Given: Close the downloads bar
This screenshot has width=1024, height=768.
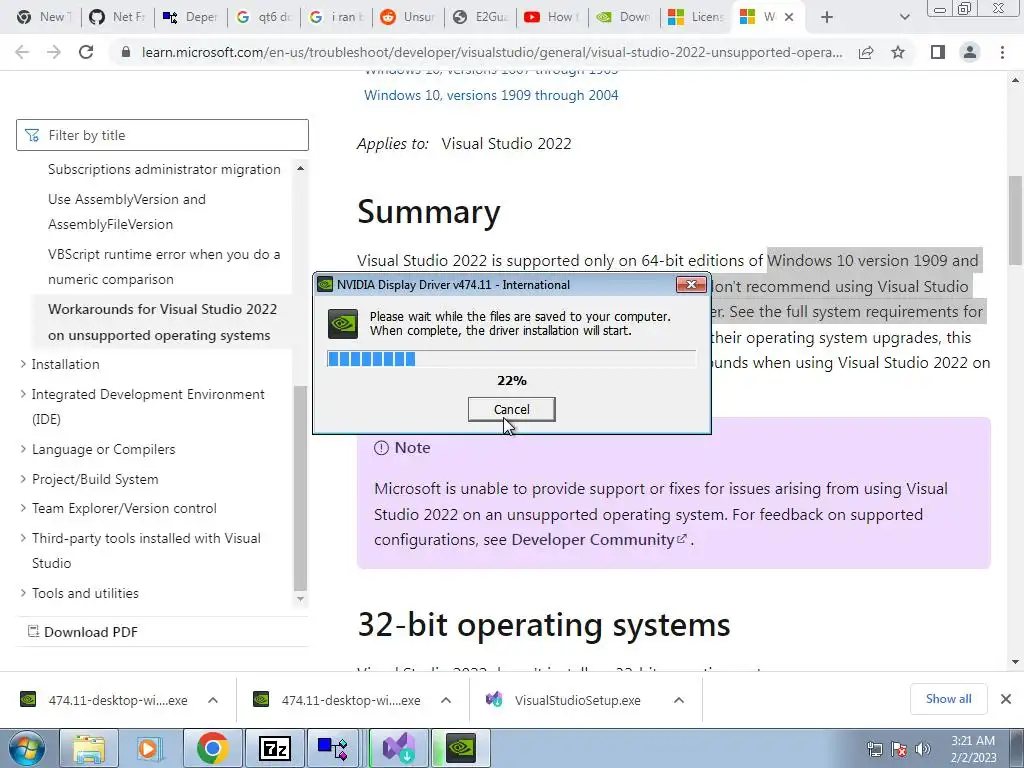Looking at the screenshot, I should pos(1006,699).
